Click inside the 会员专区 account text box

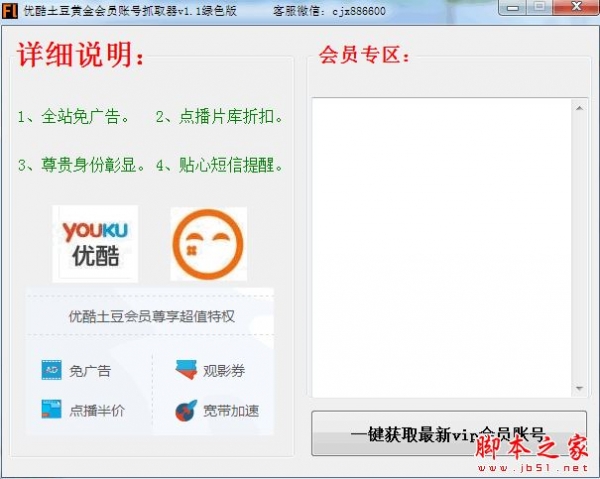[x=442, y=248]
